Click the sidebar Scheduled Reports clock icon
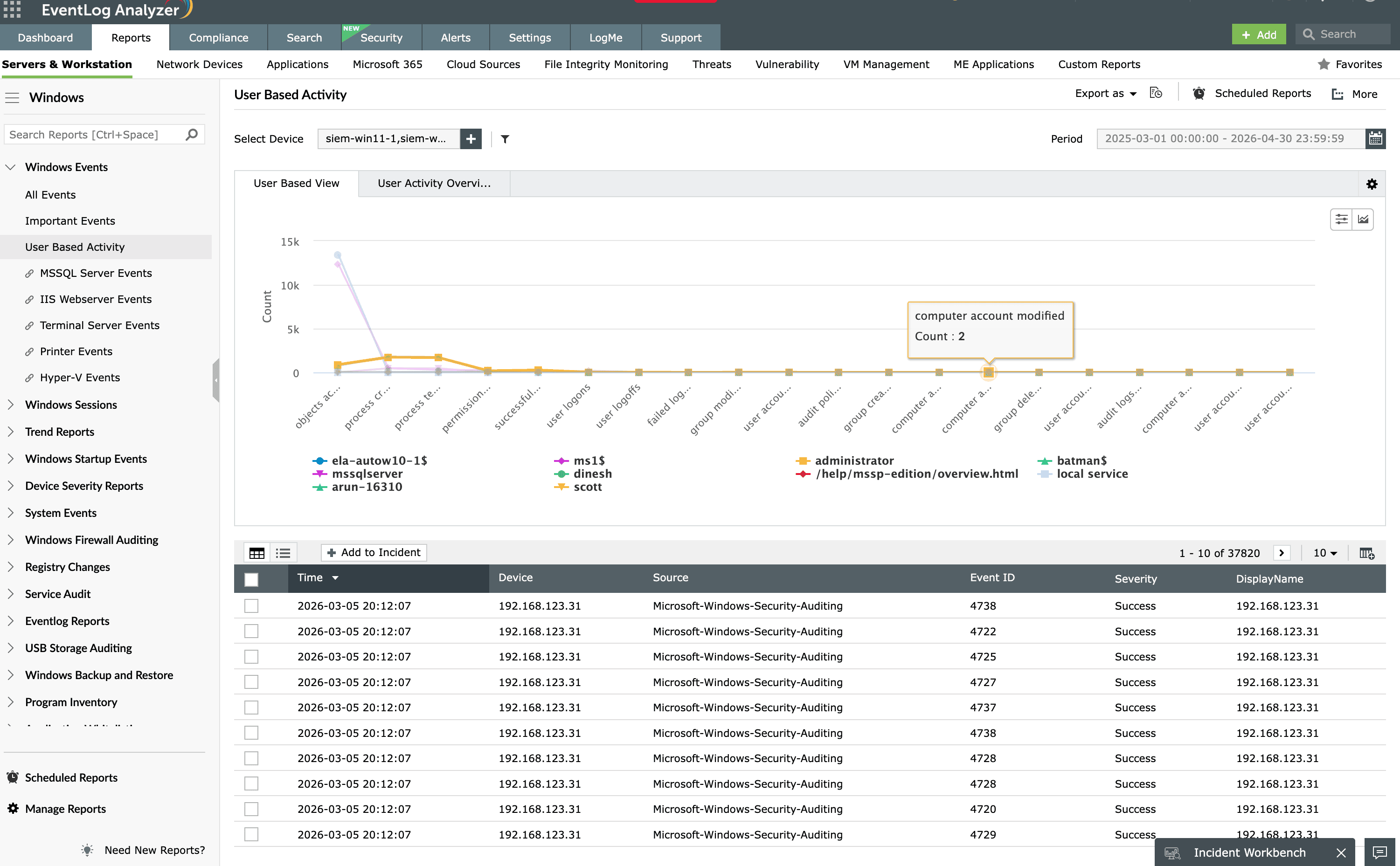 pos(13,778)
